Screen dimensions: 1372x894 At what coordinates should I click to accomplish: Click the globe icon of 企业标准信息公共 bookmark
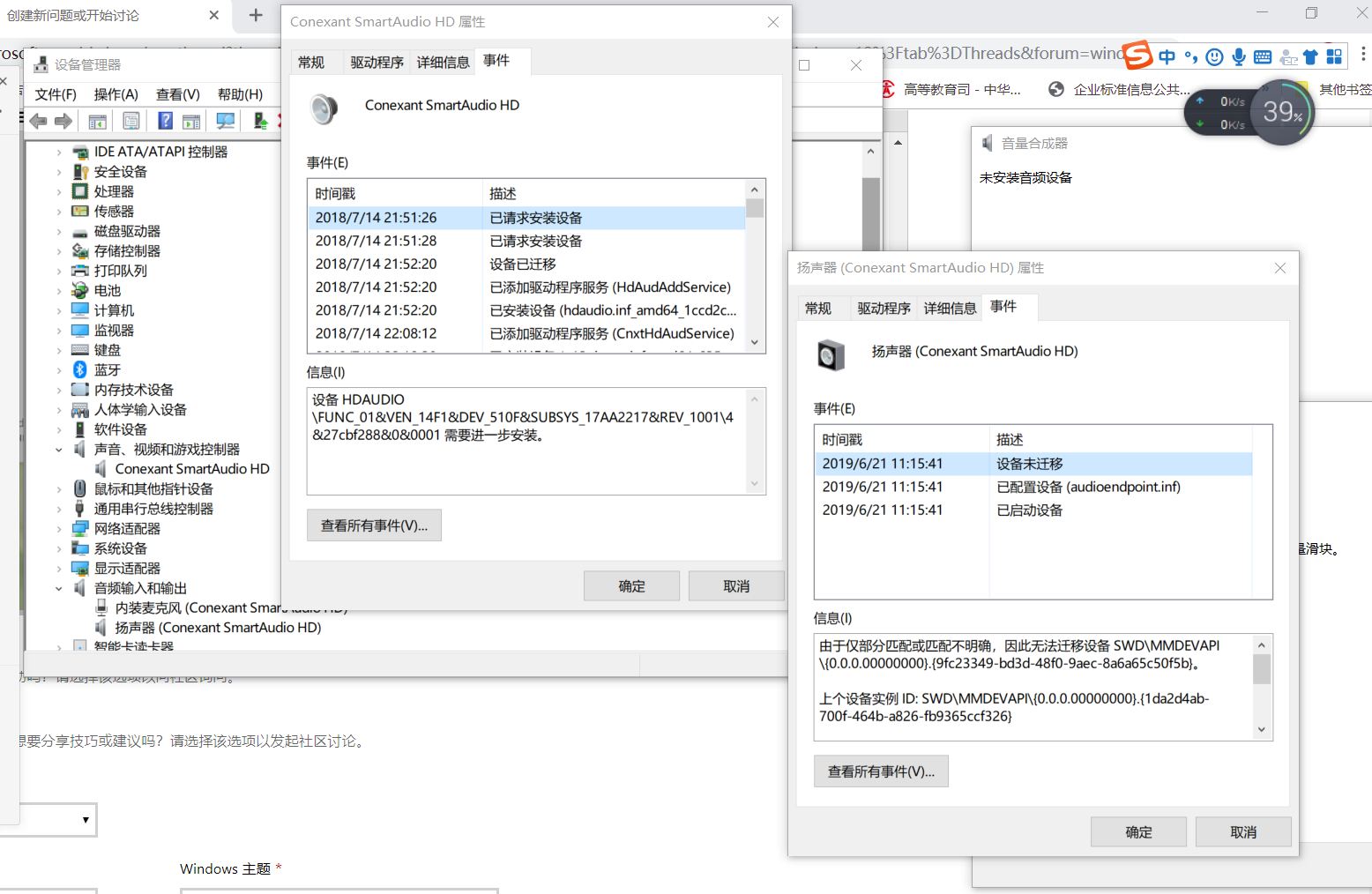(x=1056, y=89)
